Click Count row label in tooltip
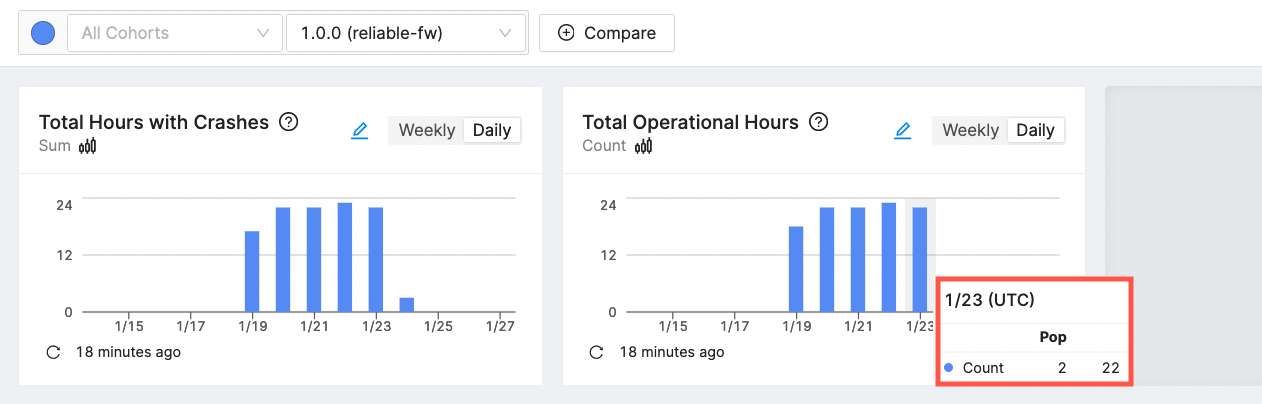This screenshot has width=1262, height=404. 983,368
